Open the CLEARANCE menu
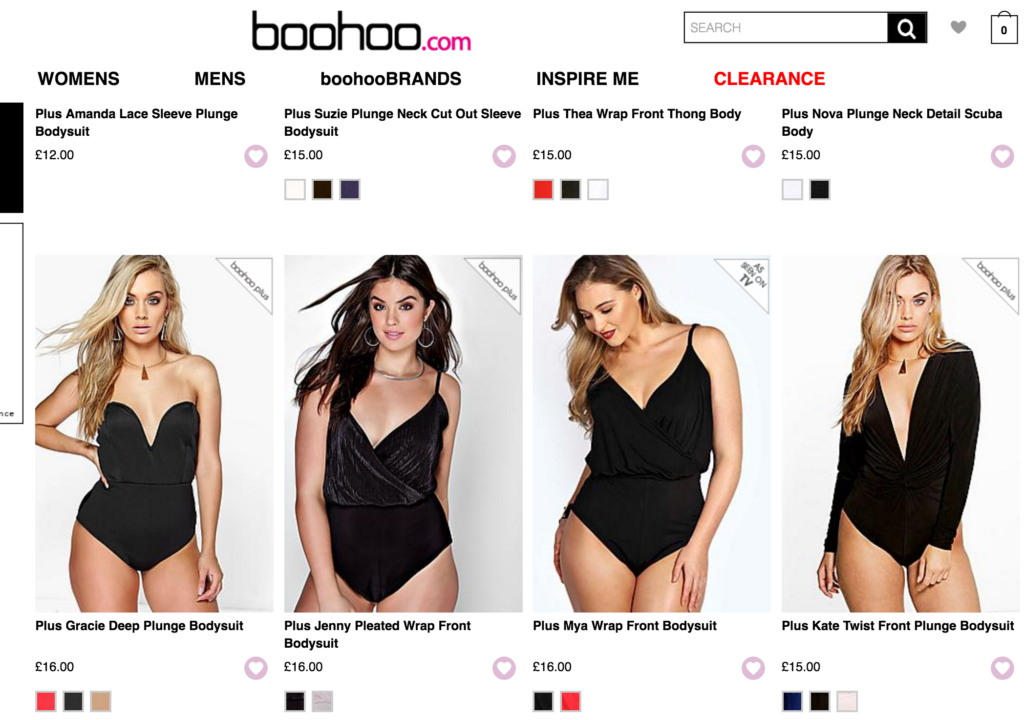Screen dimensions: 1024x720 (x=769, y=79)
